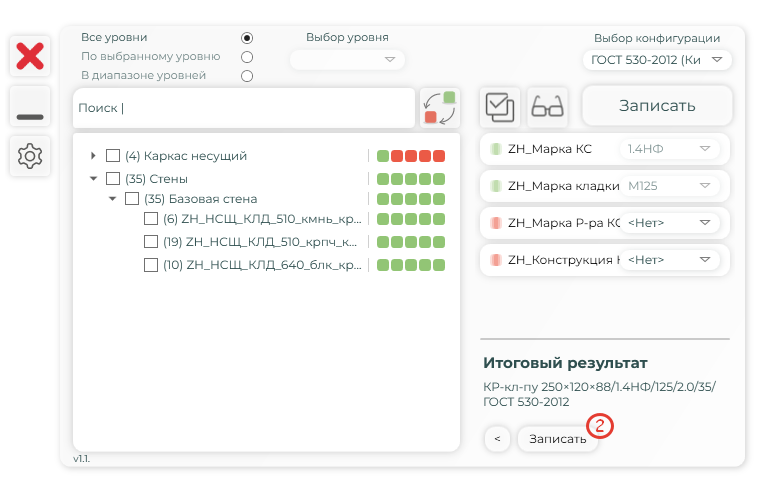Click the red-green swap refresh icon
This screenshot has width=762, height=501.
[x=440, y=107]
